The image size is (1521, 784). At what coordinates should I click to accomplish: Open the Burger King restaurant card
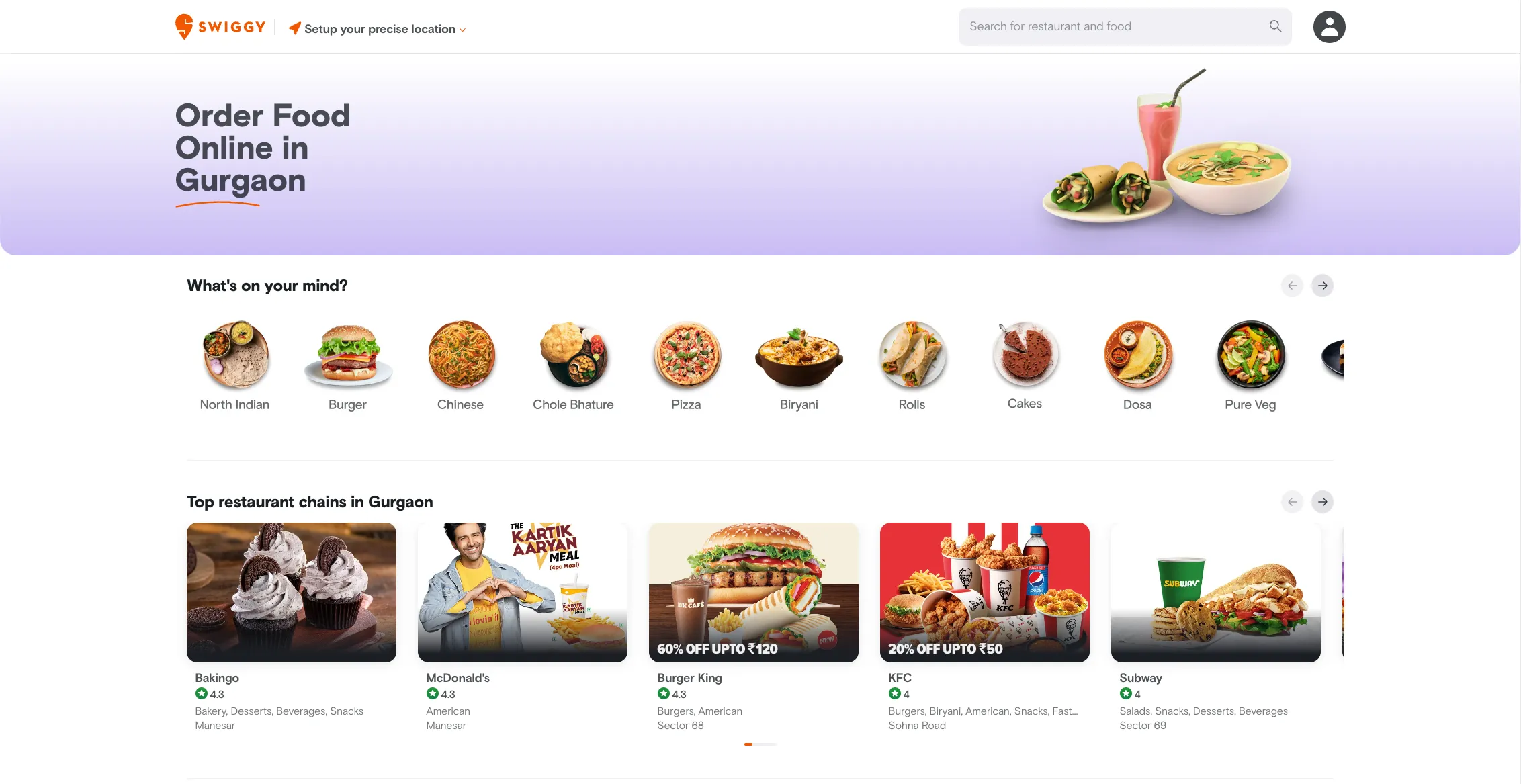[753, 627]
